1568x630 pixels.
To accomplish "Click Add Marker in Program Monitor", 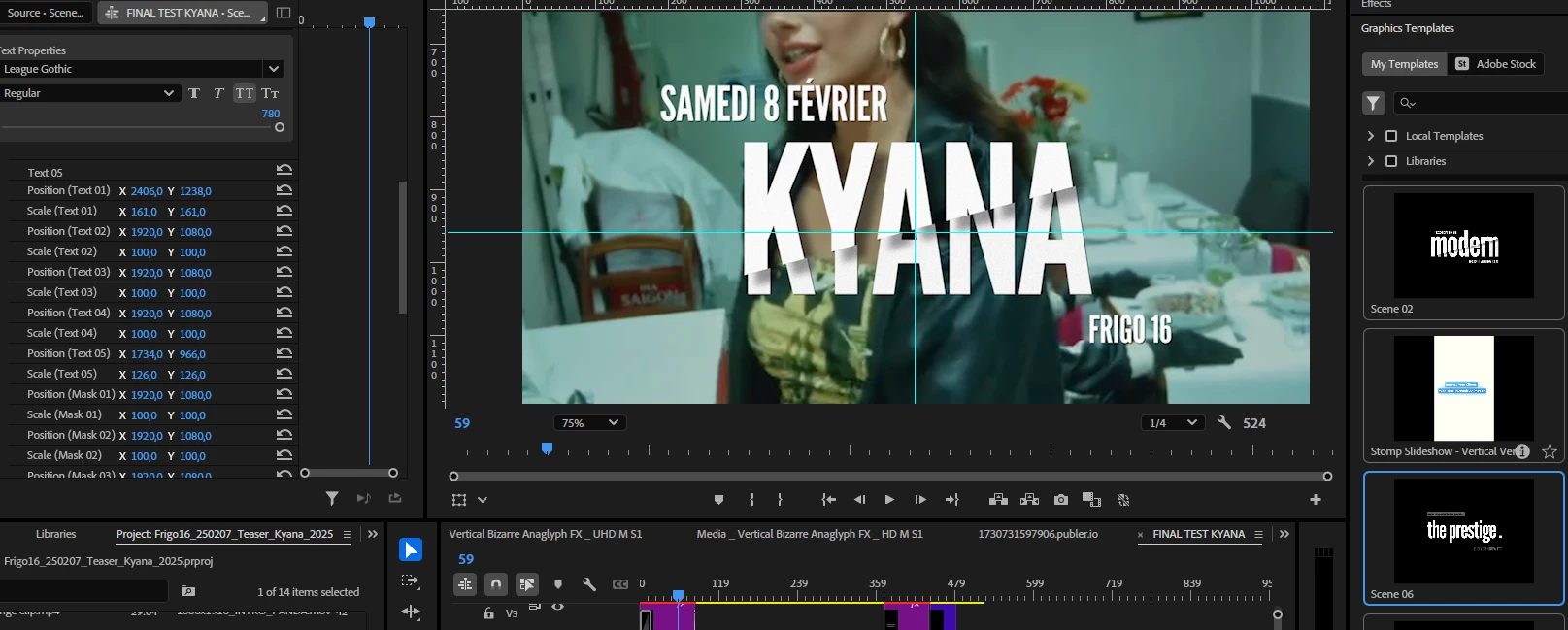I will 718,500.
